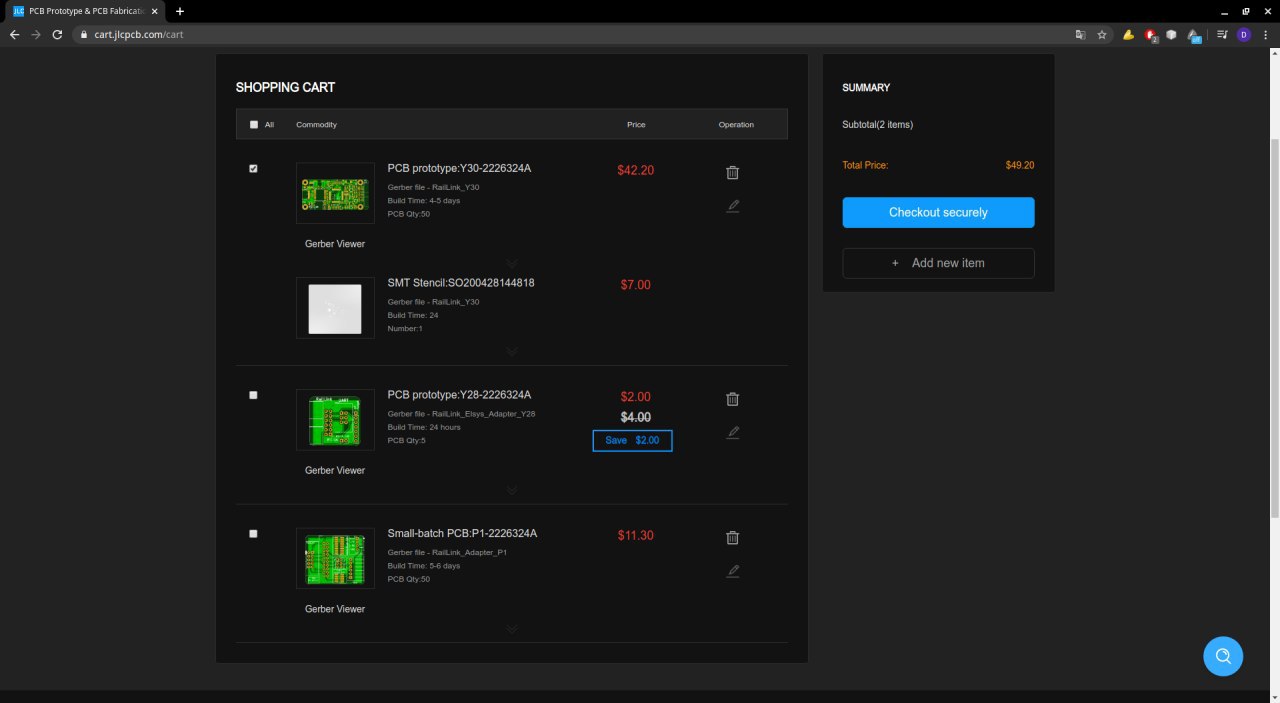
Task: Delete PCB prototype Y30-2226324A from cart
Action: click(x=732, y=172)
